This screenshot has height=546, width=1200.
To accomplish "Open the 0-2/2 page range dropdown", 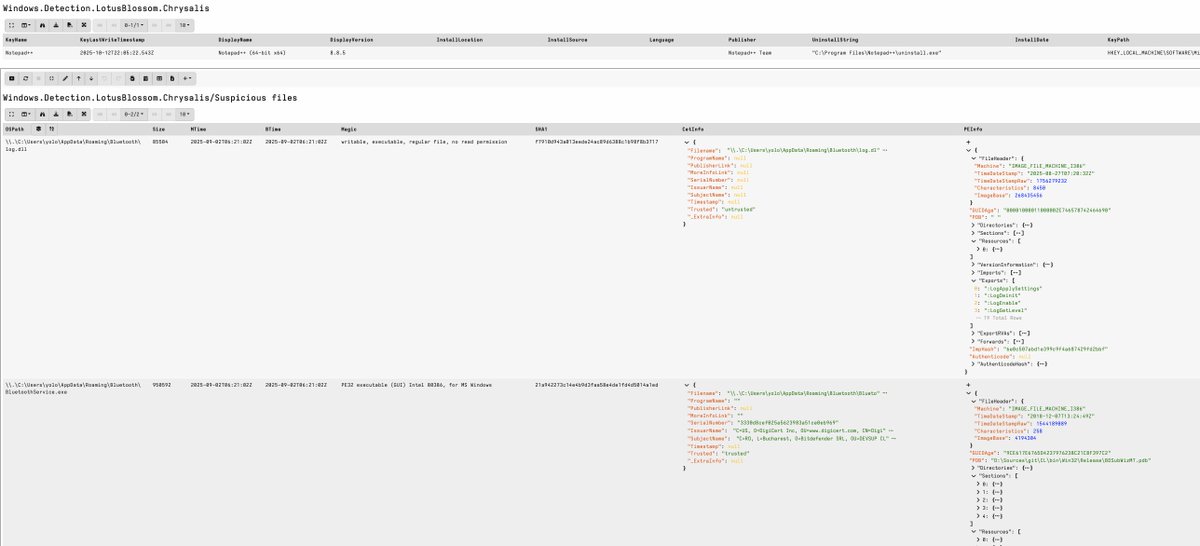I will [134, 114].
